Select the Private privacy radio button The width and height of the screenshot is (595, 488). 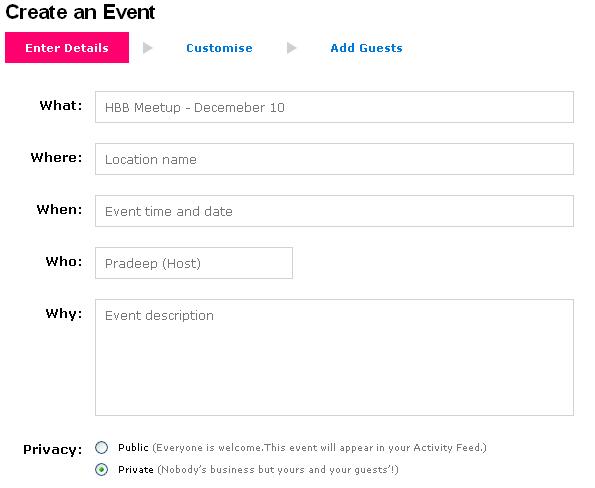click(x=102, y=469)
